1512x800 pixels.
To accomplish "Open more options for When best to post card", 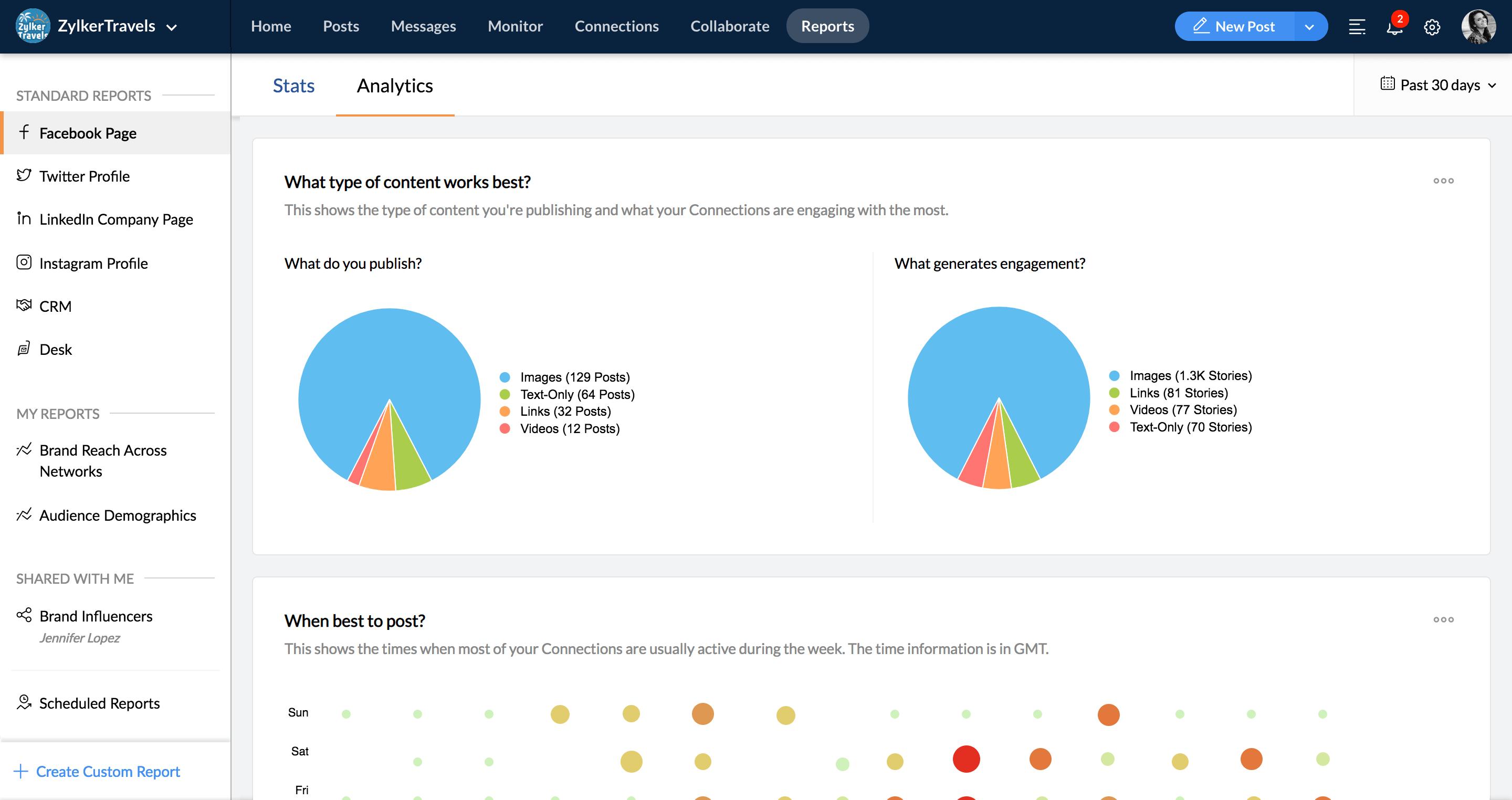I will coord(1443,620).
